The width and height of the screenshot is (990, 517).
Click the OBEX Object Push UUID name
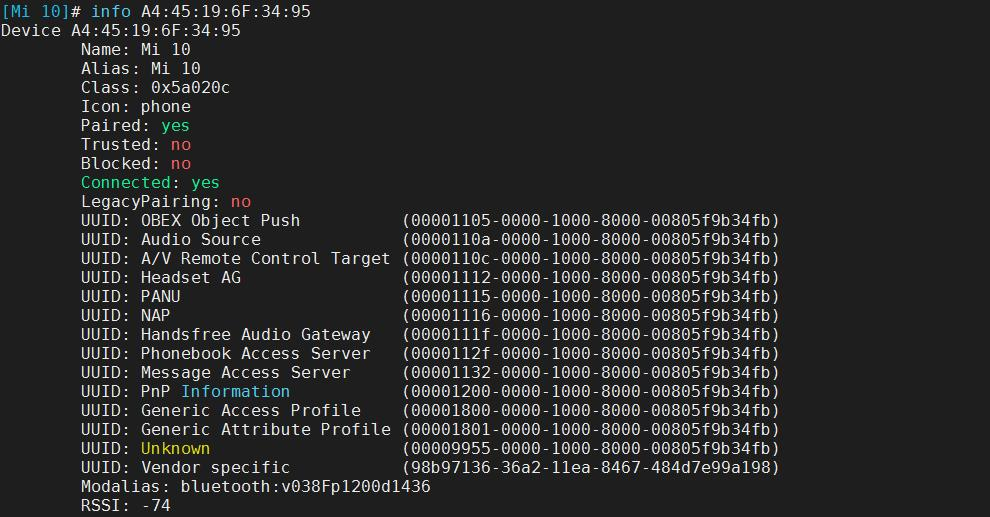[x=220, y=220]
